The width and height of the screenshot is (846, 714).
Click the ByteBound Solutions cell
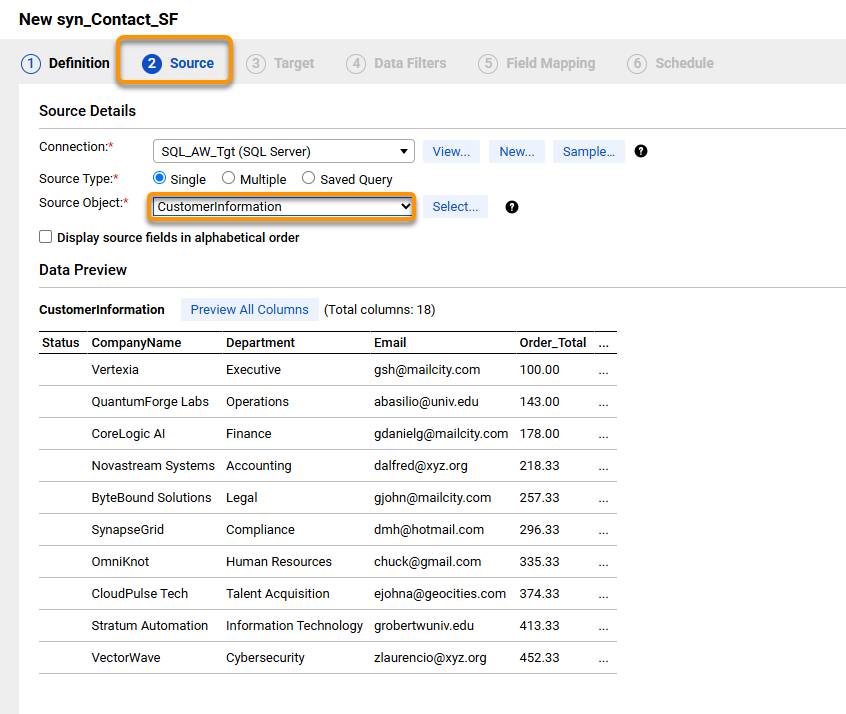(x=151, y=498)
